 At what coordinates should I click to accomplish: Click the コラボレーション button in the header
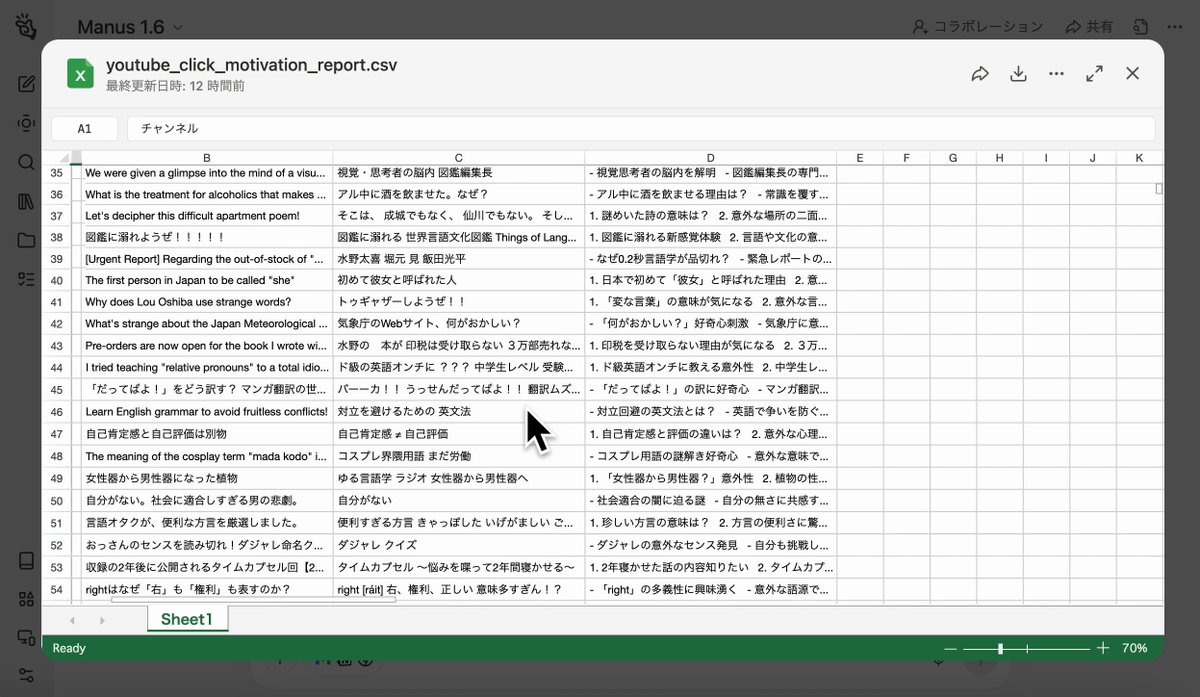pos(977,27)
